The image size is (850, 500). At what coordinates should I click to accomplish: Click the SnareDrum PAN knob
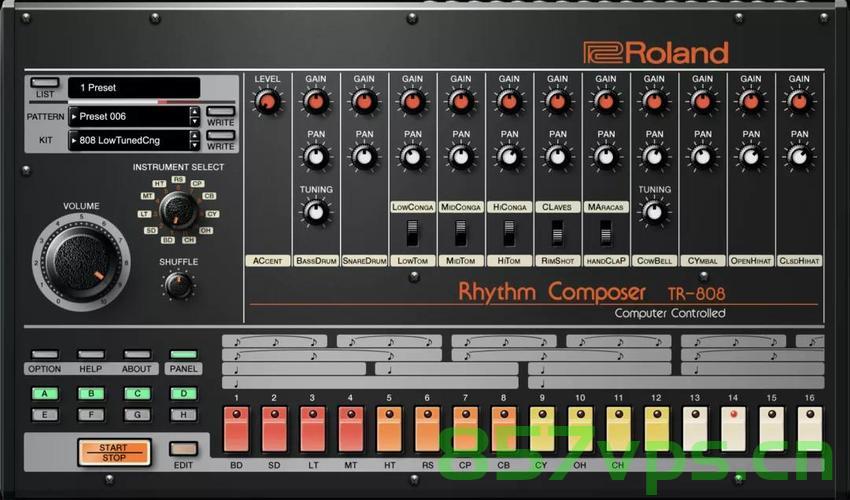click(364, 157)
